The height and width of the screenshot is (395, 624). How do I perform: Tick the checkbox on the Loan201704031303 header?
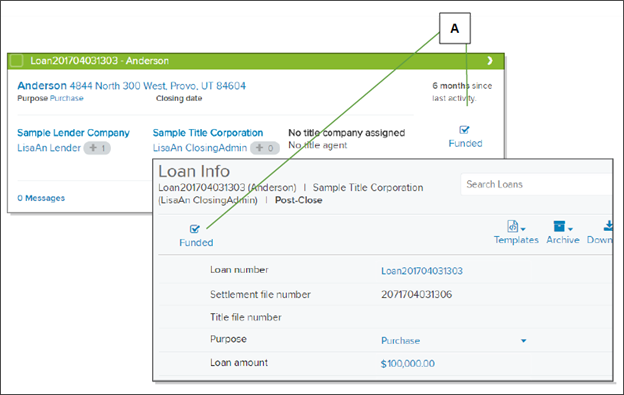(16, 60)
